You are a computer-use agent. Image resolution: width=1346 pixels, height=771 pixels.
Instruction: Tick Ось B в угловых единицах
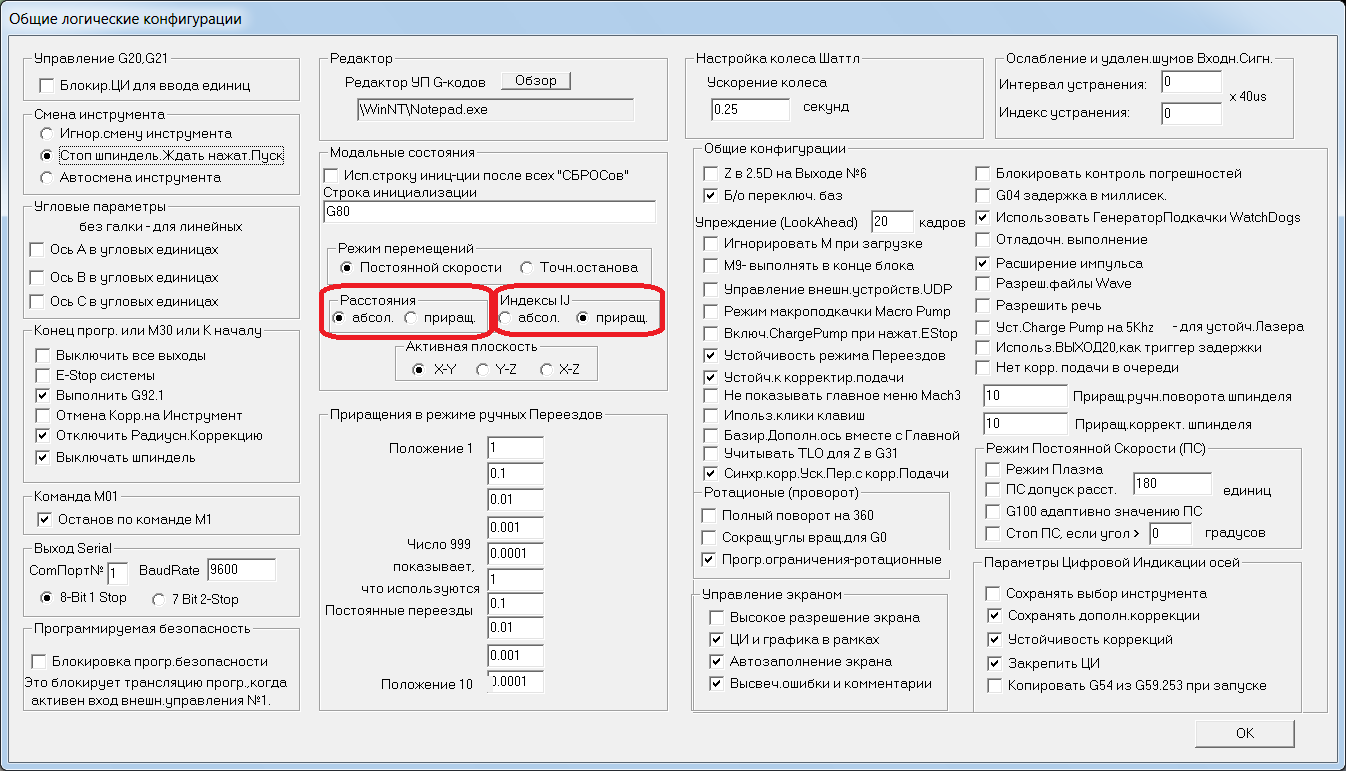coord(38,277)
